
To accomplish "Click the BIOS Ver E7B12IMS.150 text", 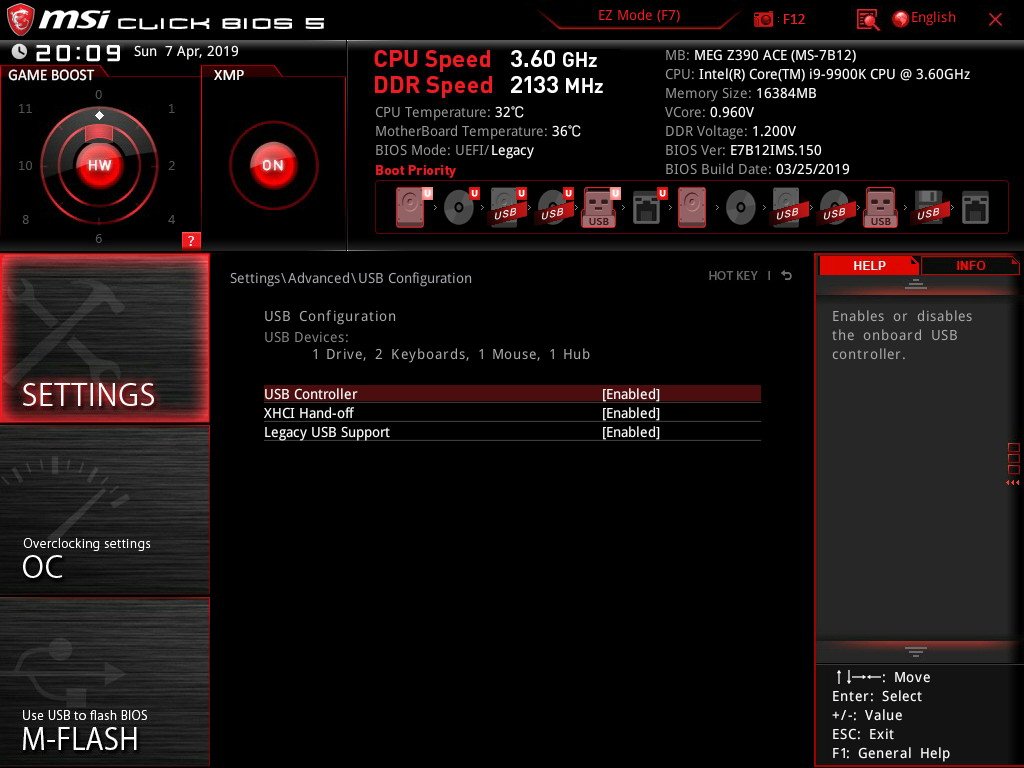I will pos(743,150).
